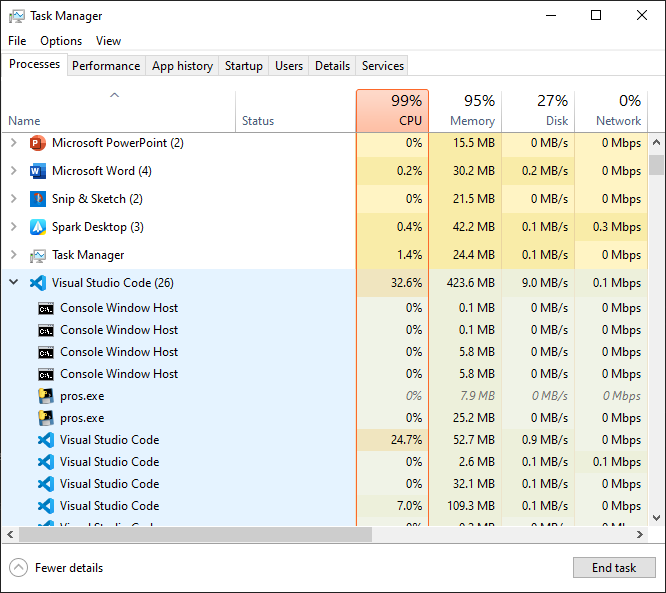Click the icon of the 7.9 MB pros.exe
Viewport: 666px width, 593px height.
pos(46,396)
